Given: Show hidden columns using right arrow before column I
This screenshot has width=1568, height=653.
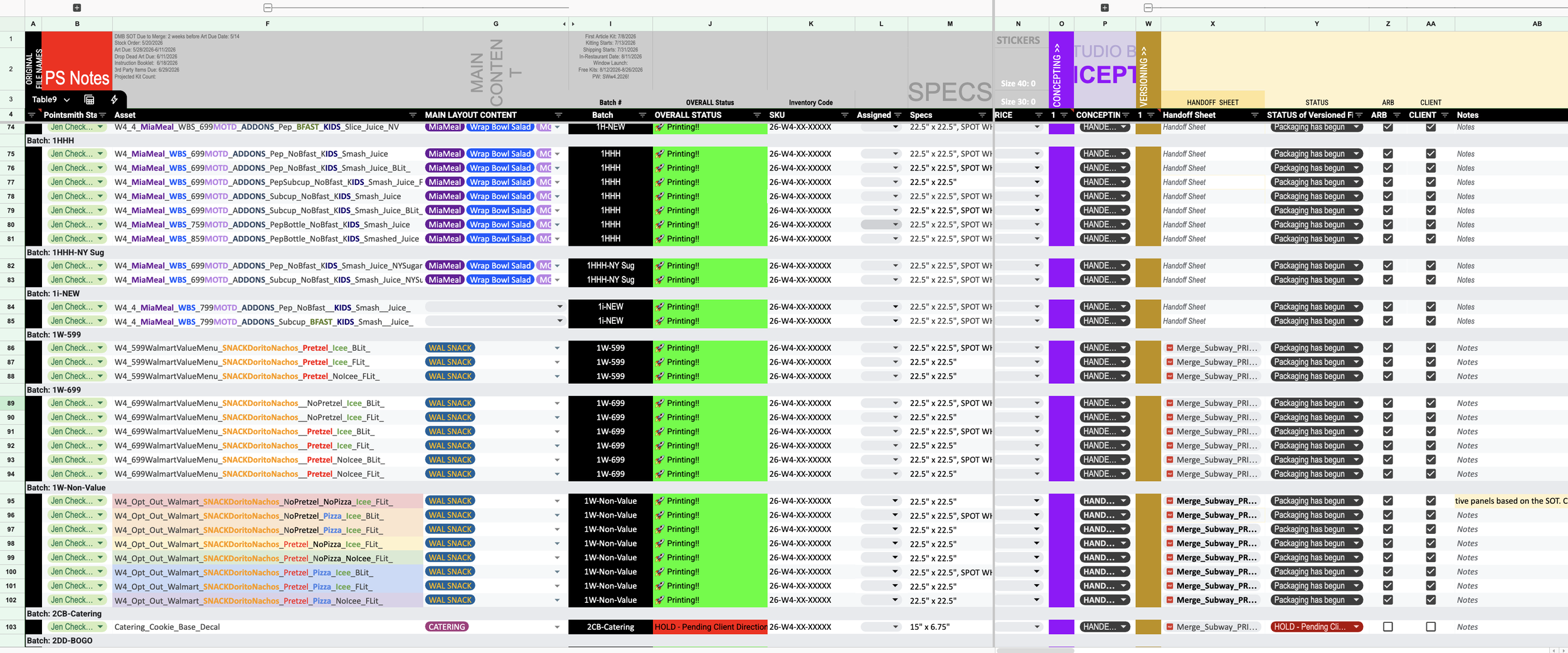Looking at the screenshot, I should 573,24.
